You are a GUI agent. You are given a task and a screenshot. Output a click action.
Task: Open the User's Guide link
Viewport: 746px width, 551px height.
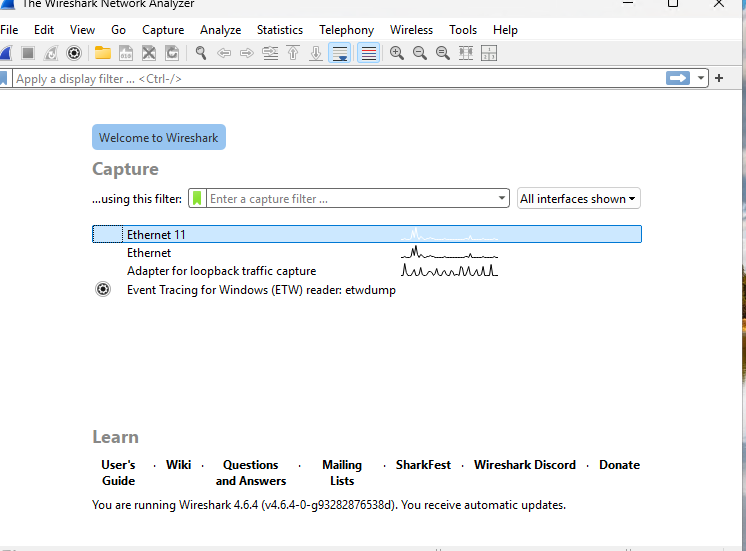tap(118, 472)
